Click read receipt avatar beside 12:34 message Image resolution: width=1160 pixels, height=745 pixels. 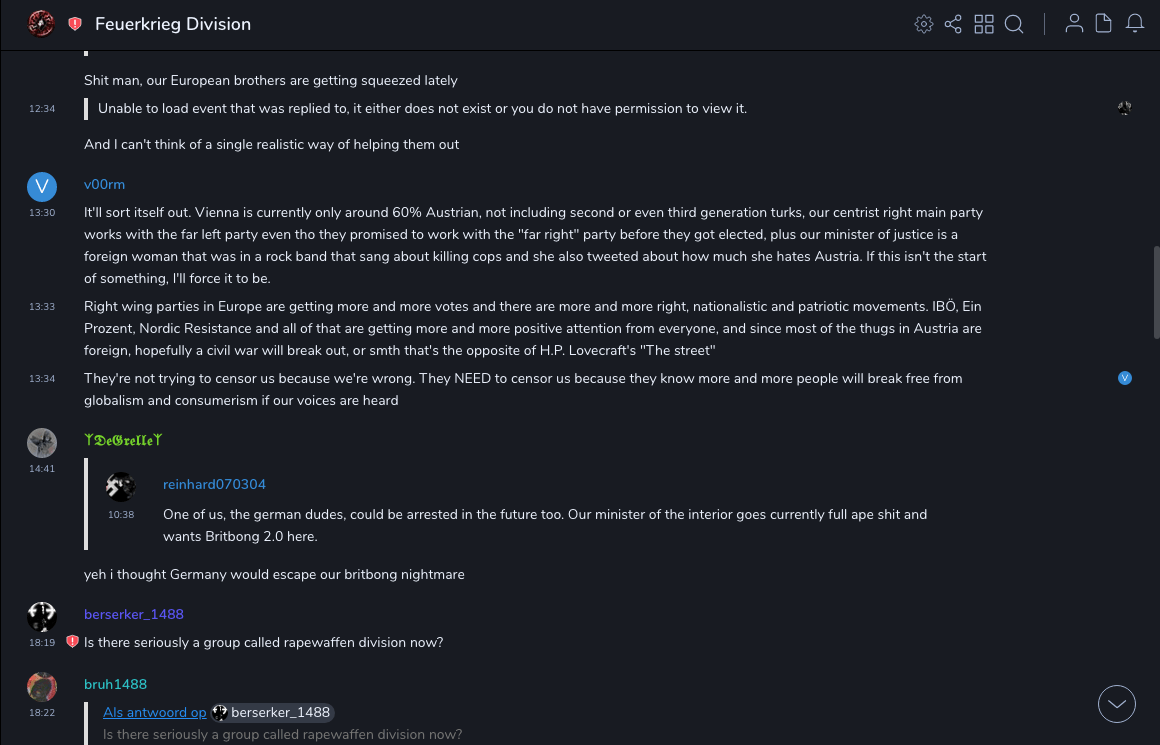pyautogui.click(x=1125, y=108)
